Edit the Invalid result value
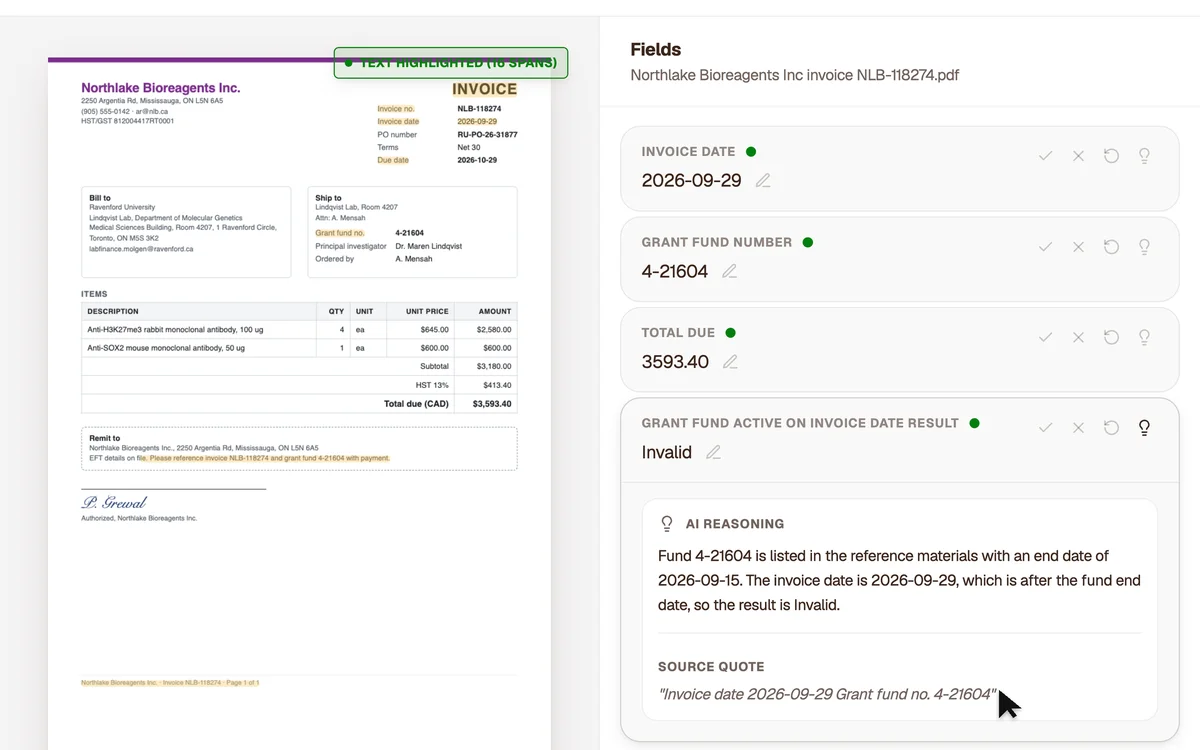The height and width of the screenshot is (750, 1200). point(713,452)
